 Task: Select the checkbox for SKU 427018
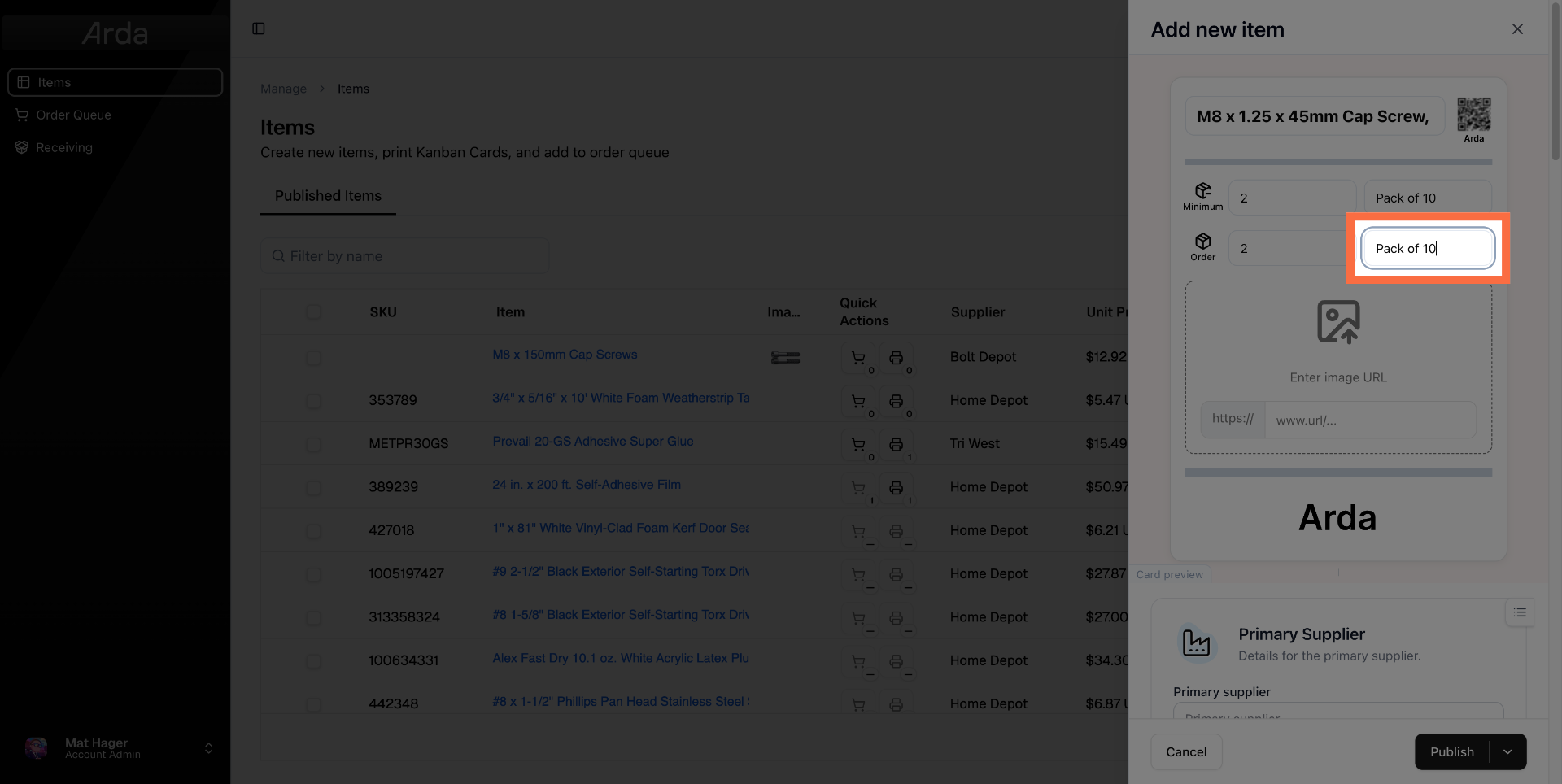[313, 531]
